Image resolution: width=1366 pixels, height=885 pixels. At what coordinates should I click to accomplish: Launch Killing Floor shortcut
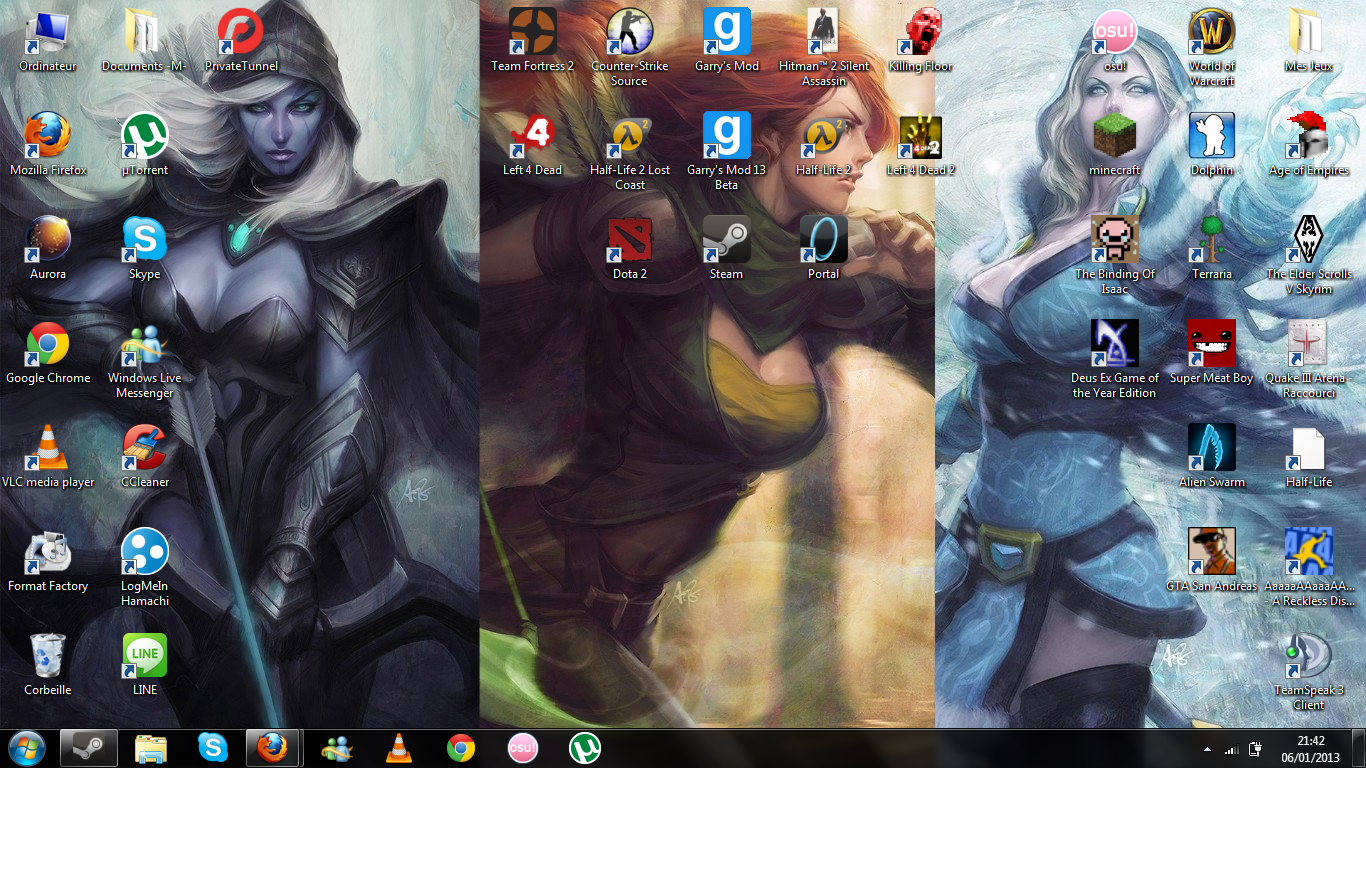pyautogui.click(x=920, y=42)
